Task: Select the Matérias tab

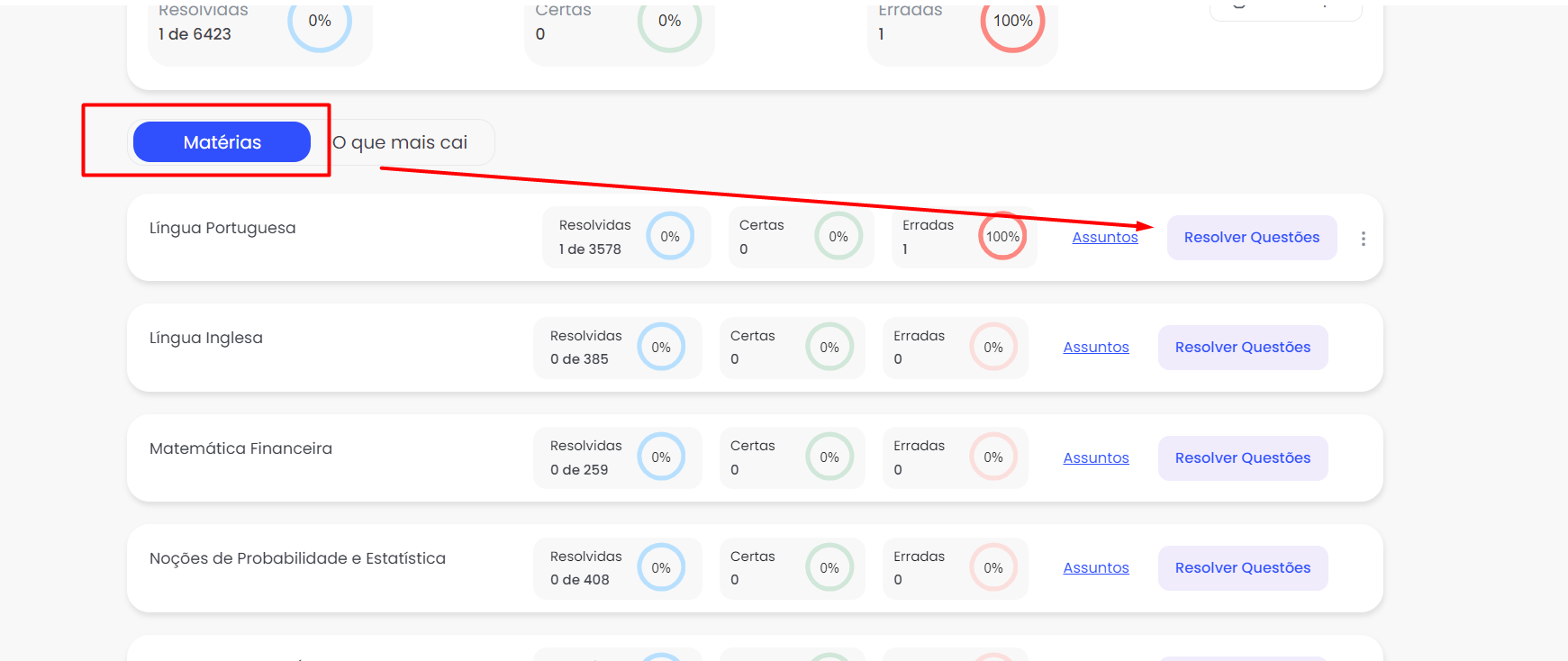Action: click(x=222, y=142)
